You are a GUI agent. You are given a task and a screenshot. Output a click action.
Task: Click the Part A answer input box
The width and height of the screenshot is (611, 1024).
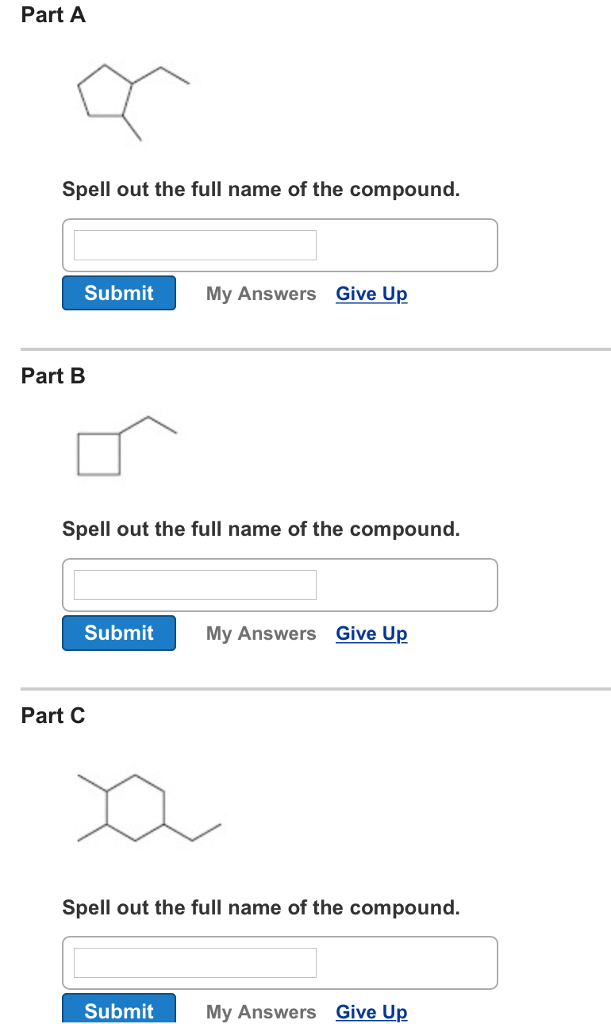tap(193, 244)
